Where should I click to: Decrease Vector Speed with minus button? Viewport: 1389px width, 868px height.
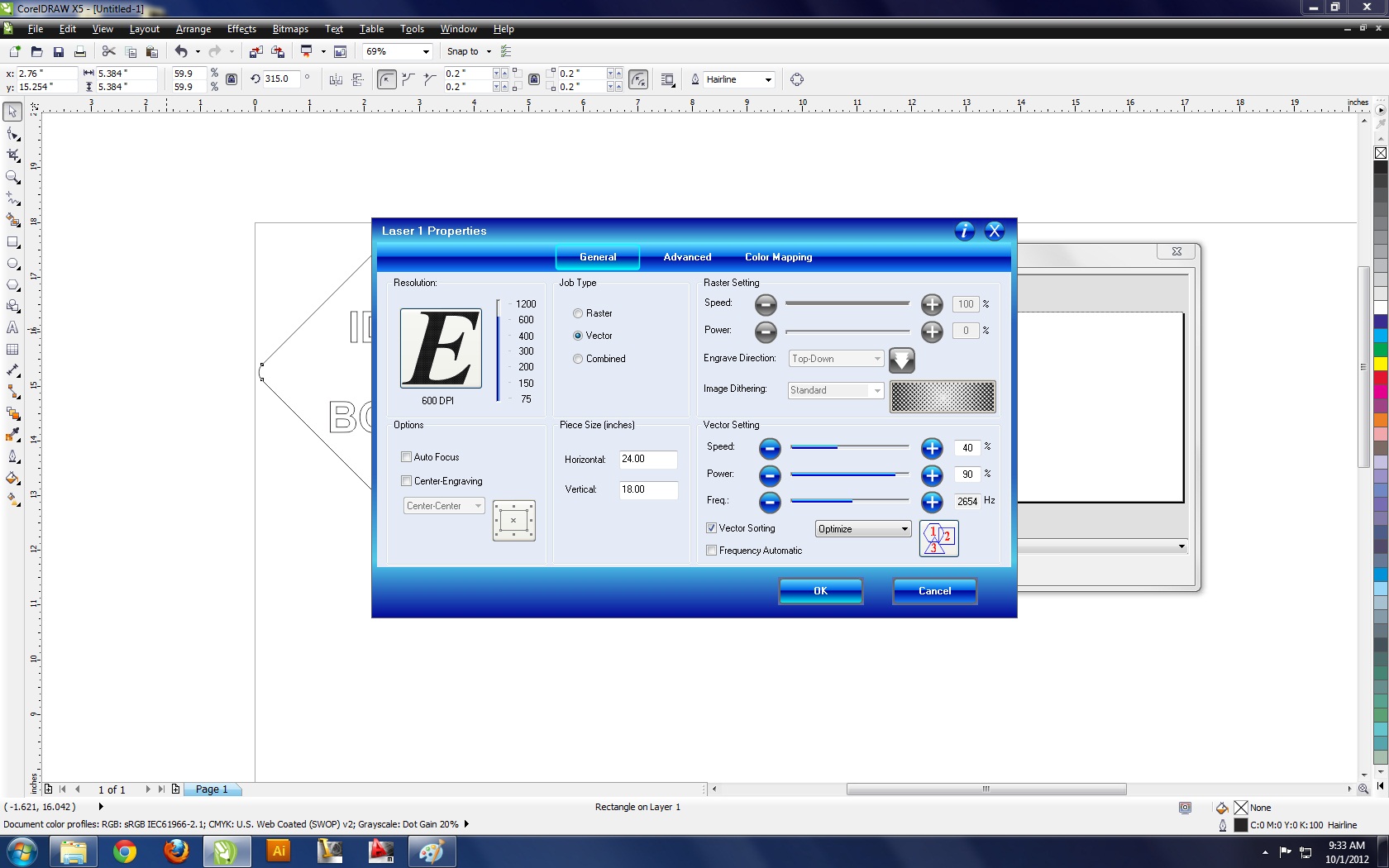pyautogui.click(x=769, y=448)
